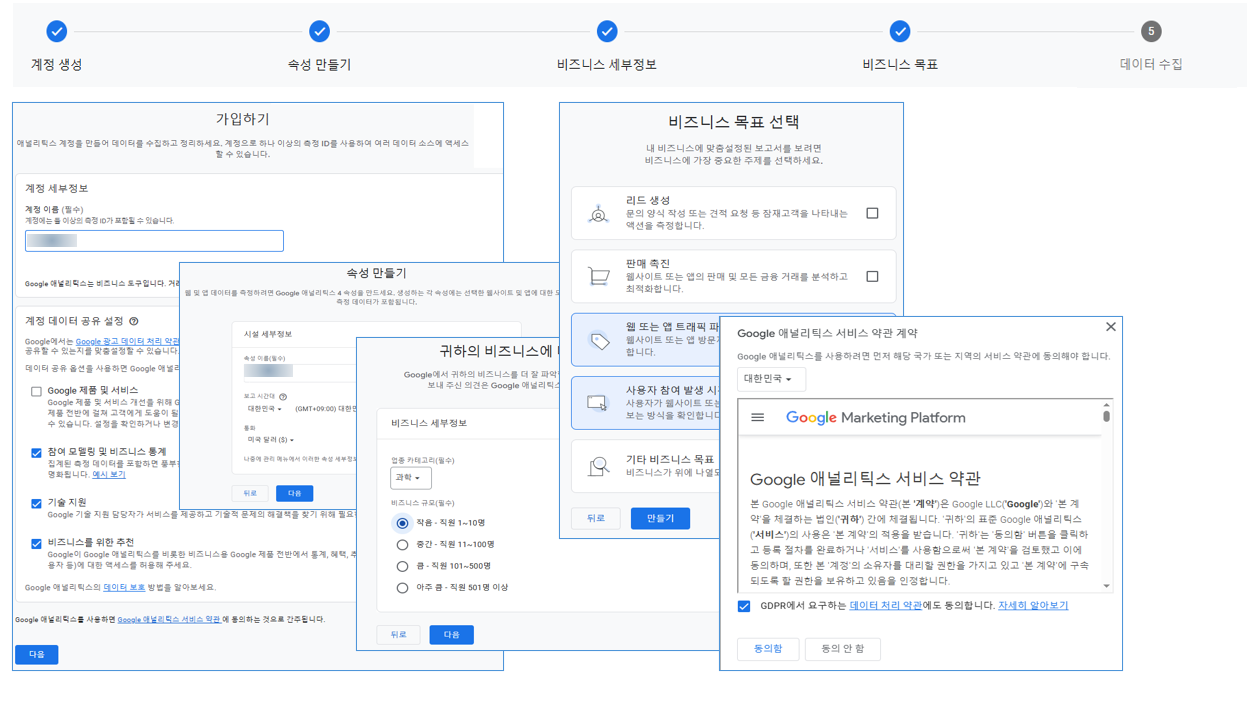The width and height of the screenshot is (1259, 713).
Task: Open the 업종 카테고리 과학 dropdown
Action: click(x=410, y=478)
